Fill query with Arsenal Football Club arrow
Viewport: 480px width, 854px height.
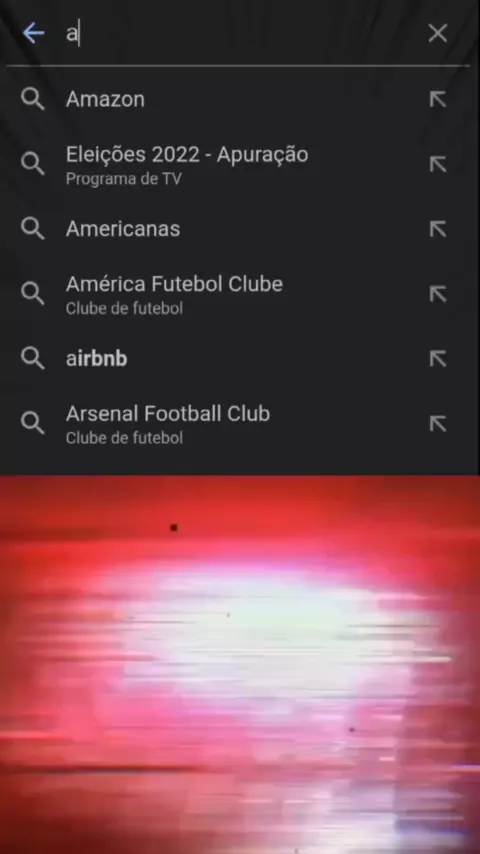[x=438, y=423]
